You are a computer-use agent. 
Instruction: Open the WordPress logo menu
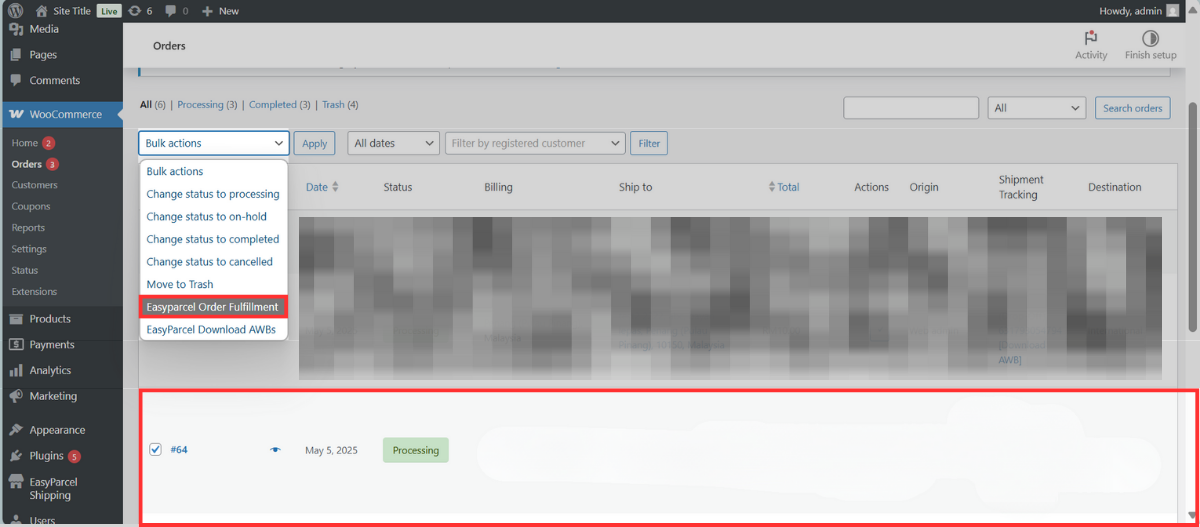click(15, 11)
